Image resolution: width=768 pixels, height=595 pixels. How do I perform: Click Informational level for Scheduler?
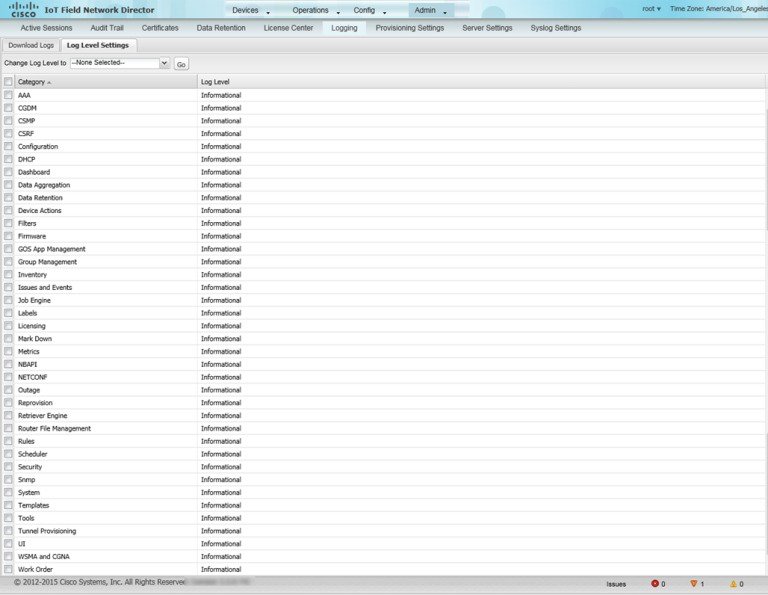click(x=221, y=454)
